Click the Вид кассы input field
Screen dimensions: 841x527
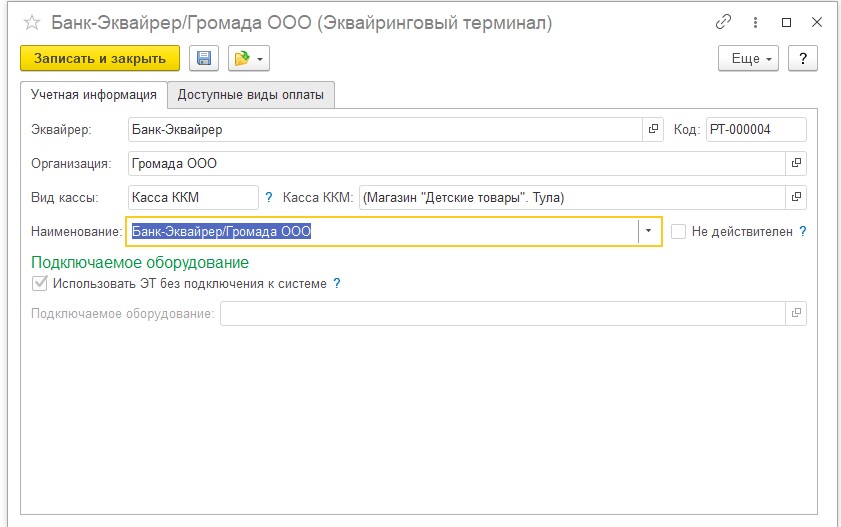[x=192, y=197]
